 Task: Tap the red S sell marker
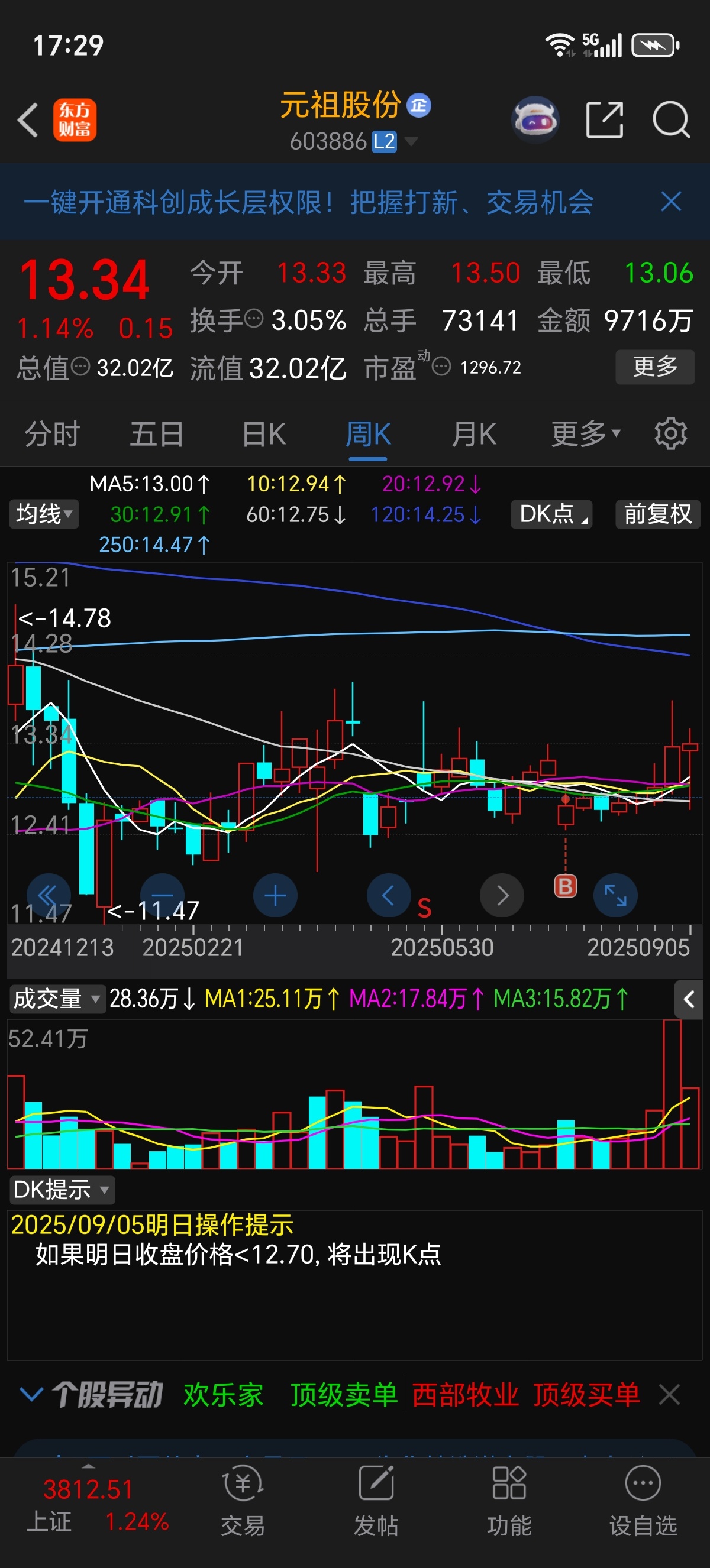click(424, 909)
